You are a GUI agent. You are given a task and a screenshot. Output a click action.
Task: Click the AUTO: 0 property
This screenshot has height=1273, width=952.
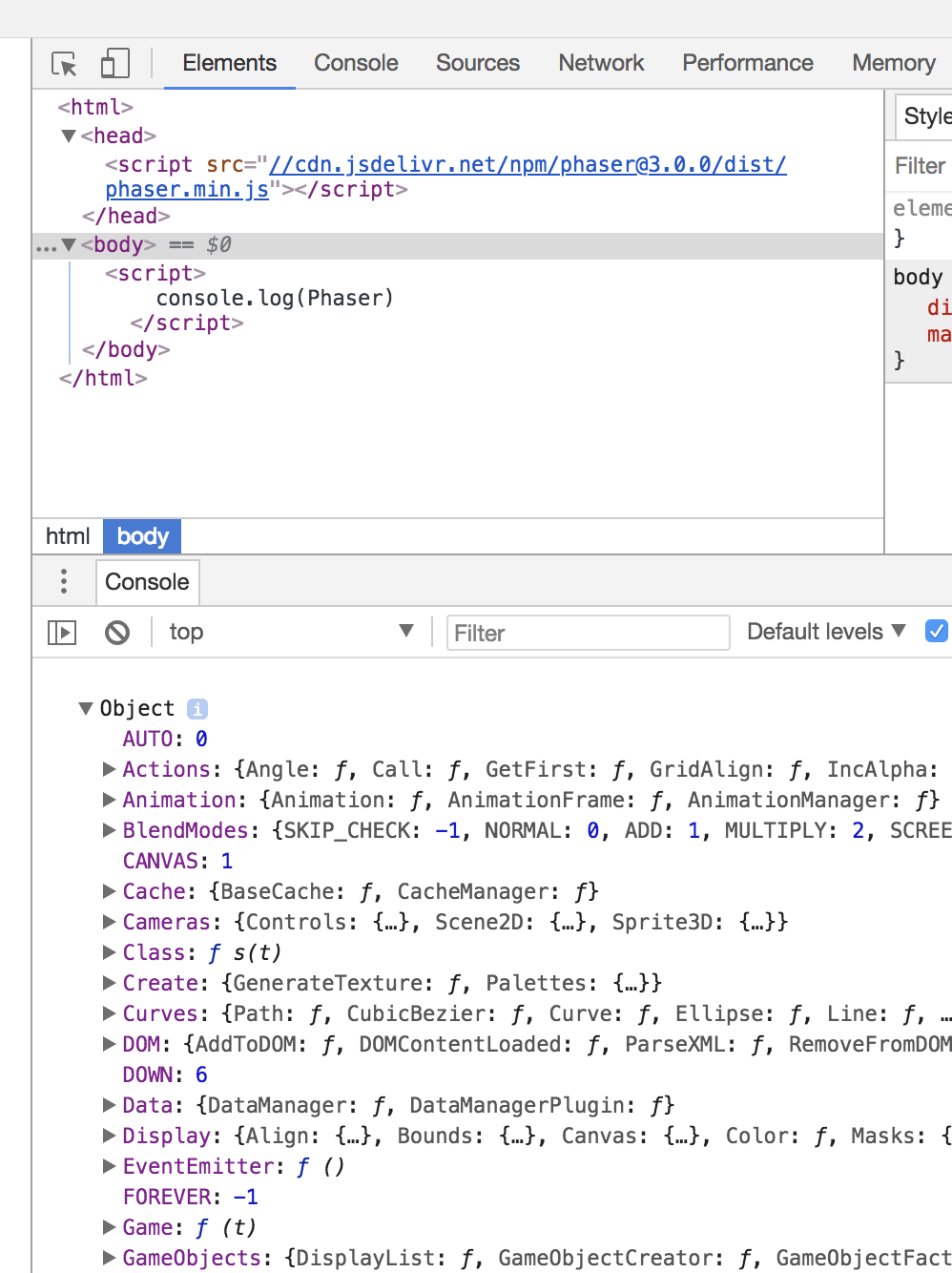point(165,739)
